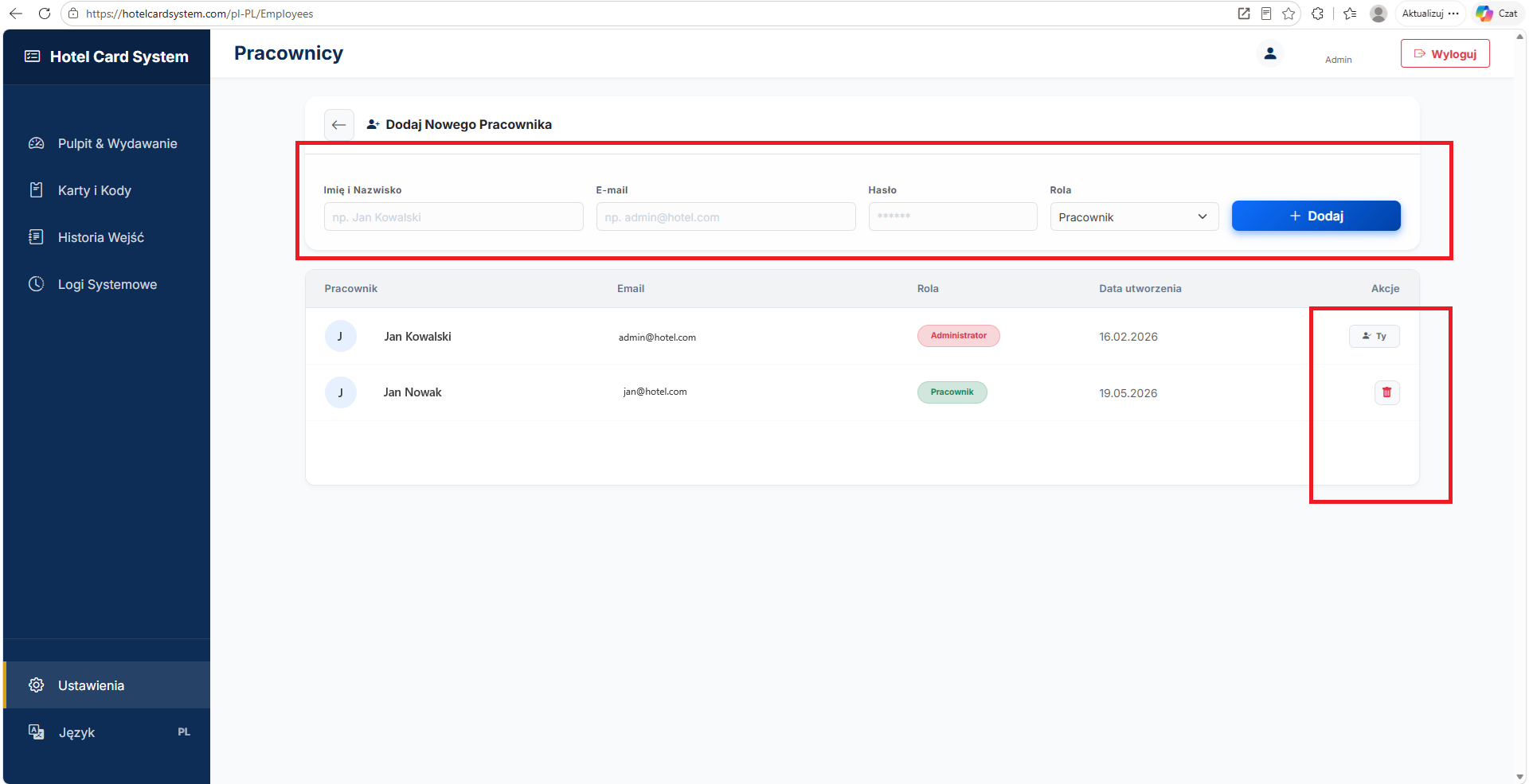Open the favorites list icon in browser toolbar
The image size is (1529, 784).
point(1350,14)
